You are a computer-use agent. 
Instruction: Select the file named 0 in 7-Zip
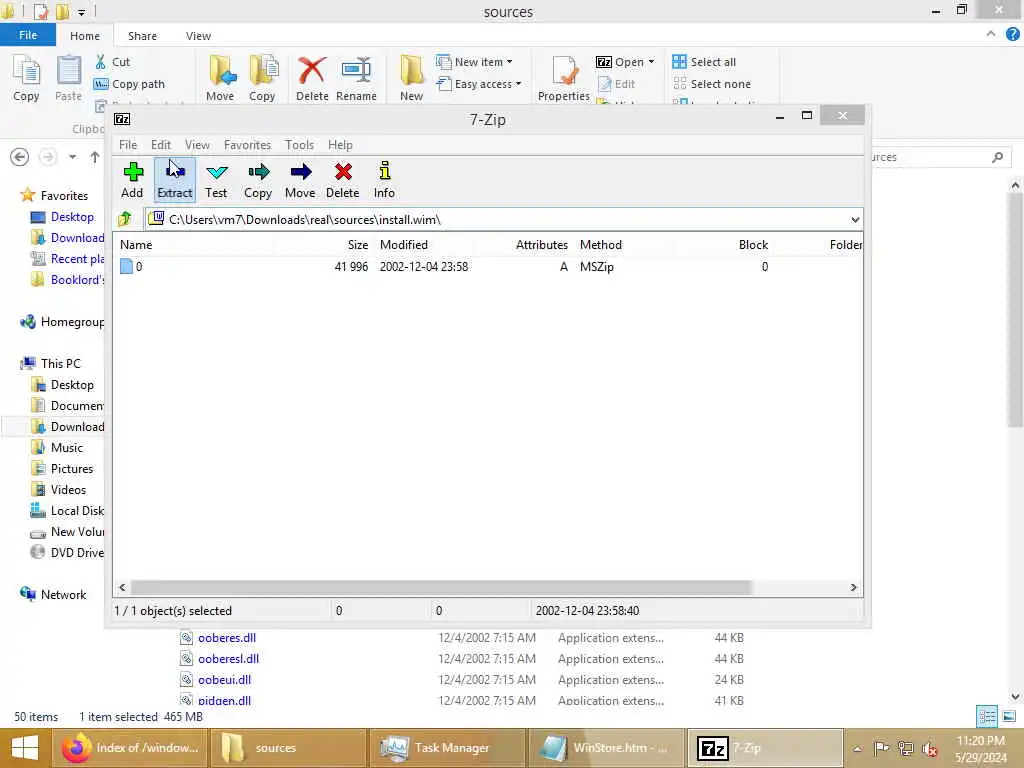(138, 266)
